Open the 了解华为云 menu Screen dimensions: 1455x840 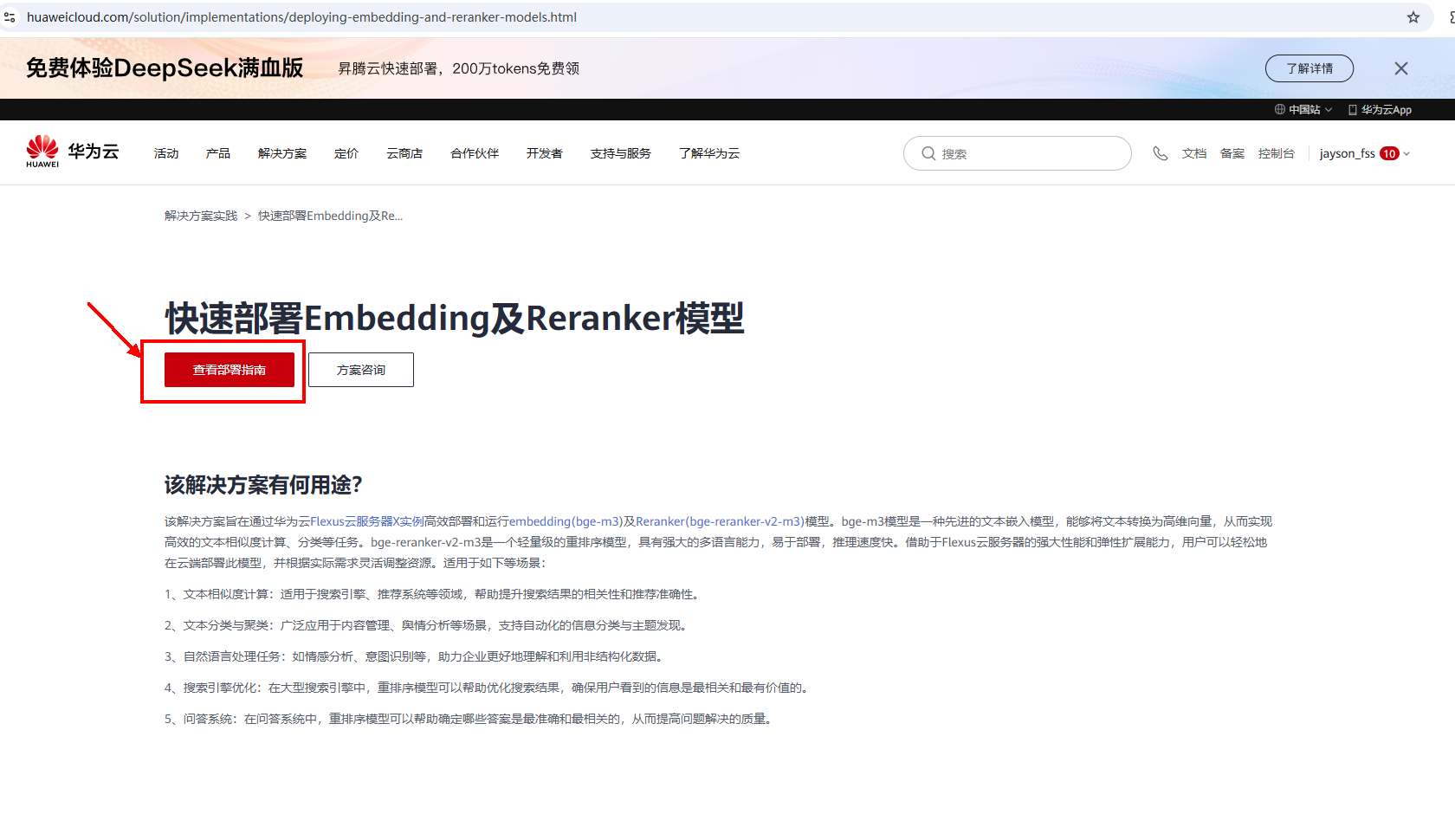[709, 153]
